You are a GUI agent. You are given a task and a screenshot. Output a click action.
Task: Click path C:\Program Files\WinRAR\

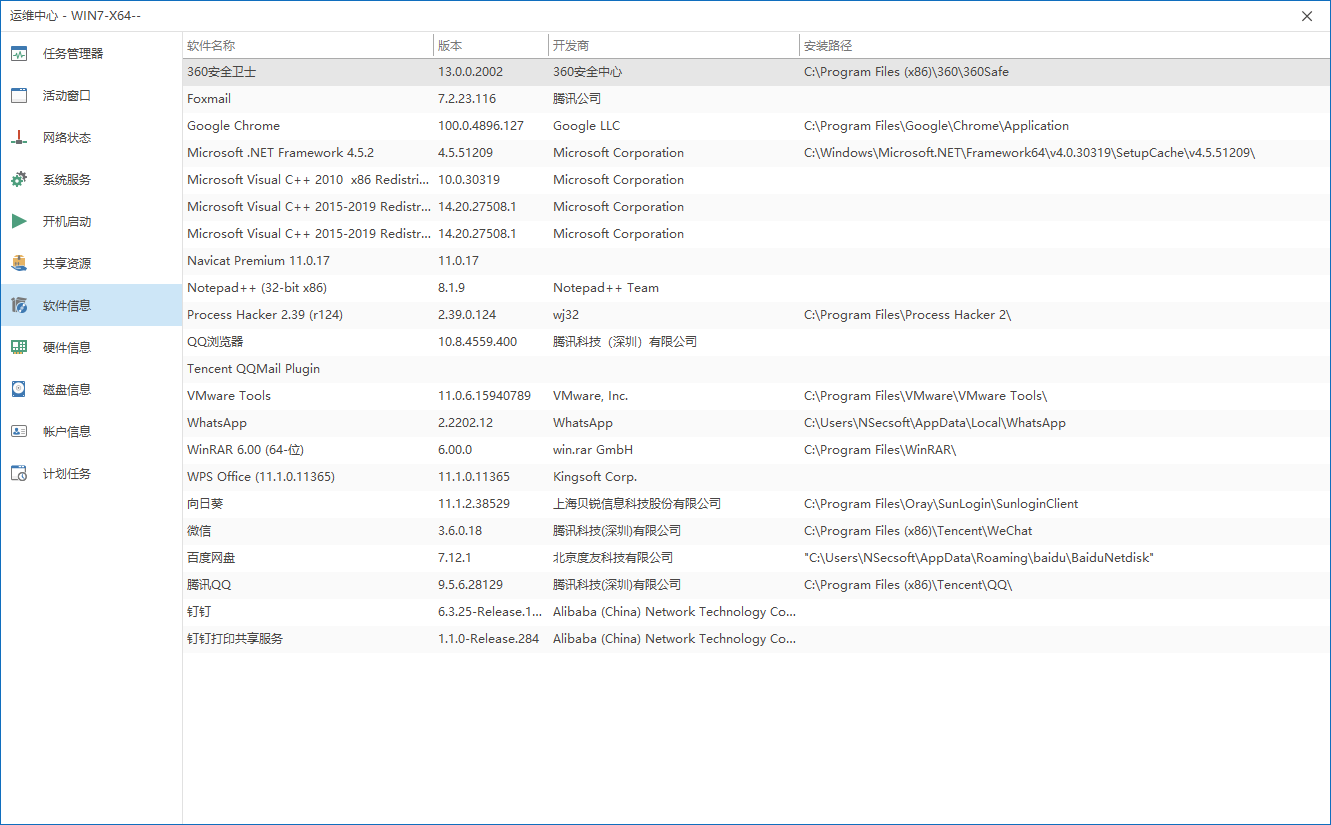880,450
